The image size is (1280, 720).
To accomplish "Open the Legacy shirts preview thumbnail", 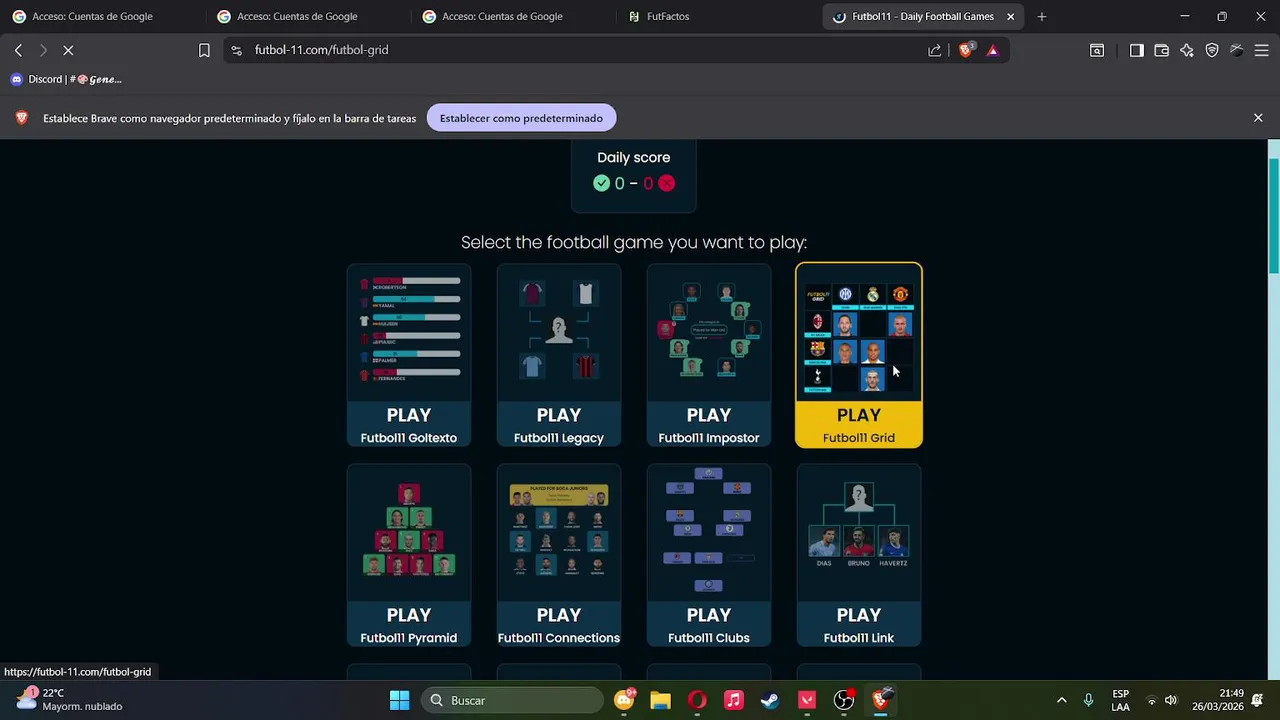I will click(559, 333).
